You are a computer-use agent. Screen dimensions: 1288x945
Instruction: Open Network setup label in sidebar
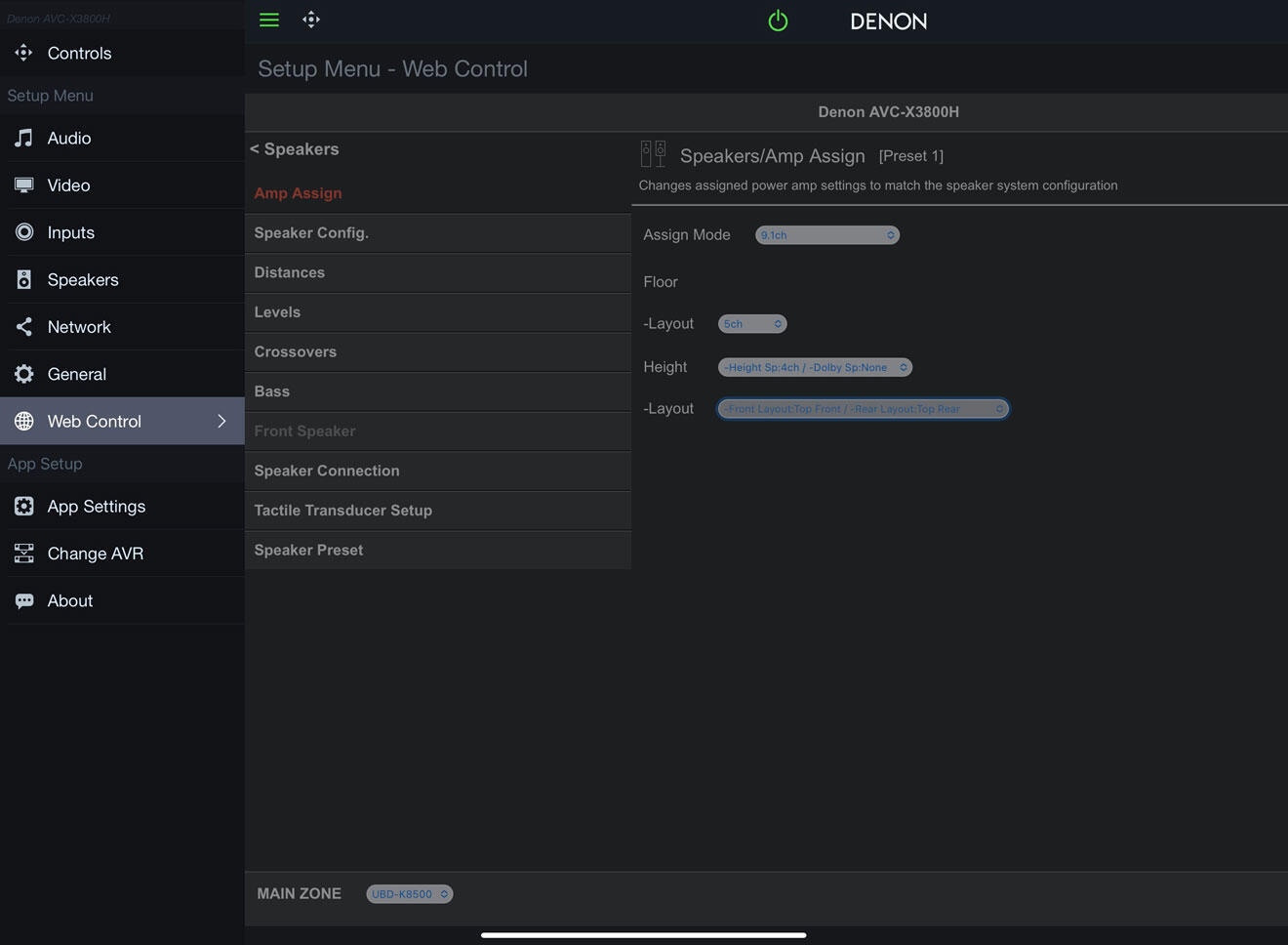[79, 327]
